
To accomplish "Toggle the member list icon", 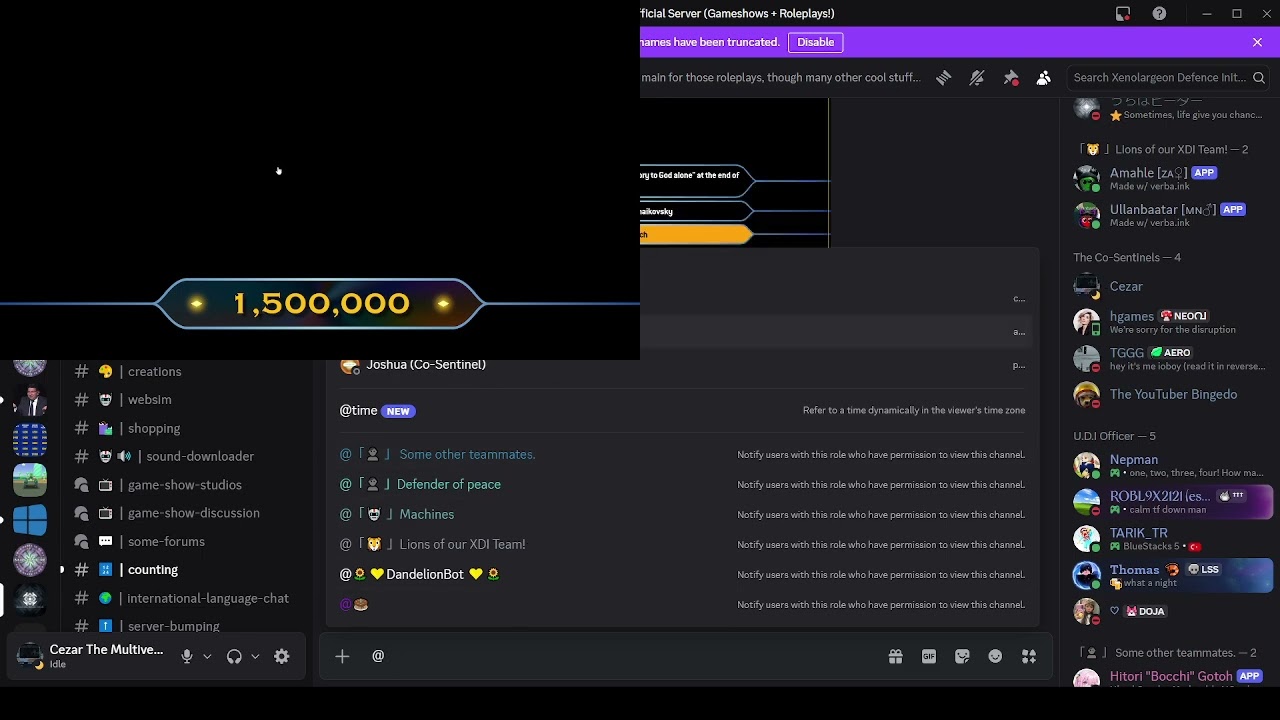I will 1044,78.
